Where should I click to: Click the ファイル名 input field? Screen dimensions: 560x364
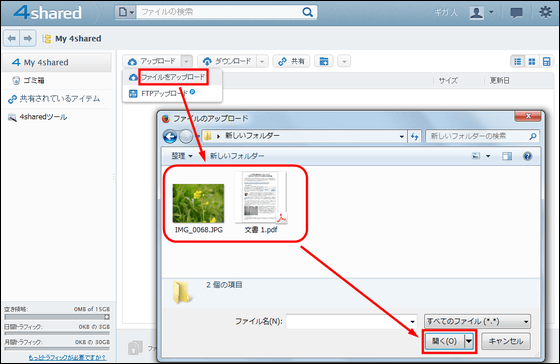tap(351, 321)
